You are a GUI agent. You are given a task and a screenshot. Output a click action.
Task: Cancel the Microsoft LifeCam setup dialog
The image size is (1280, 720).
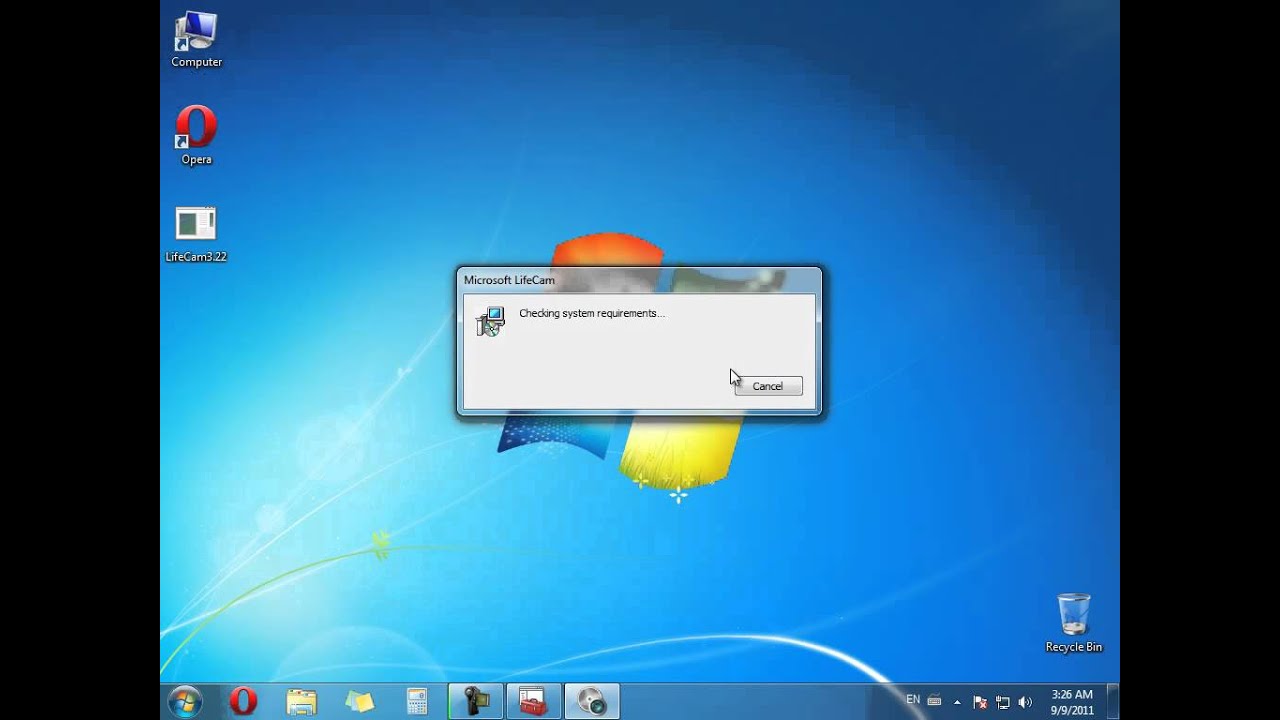768,386
